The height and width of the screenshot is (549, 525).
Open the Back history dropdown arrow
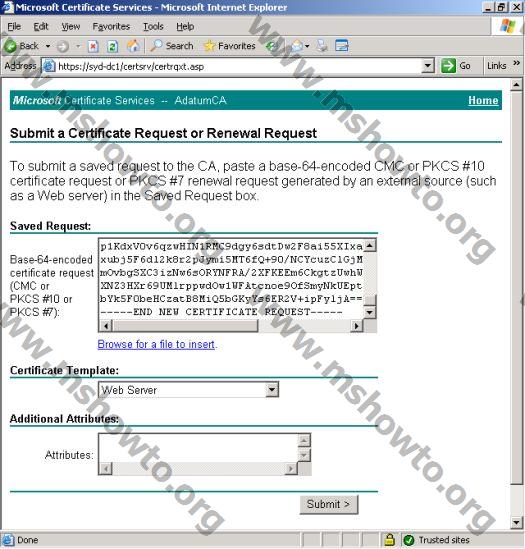48,46
